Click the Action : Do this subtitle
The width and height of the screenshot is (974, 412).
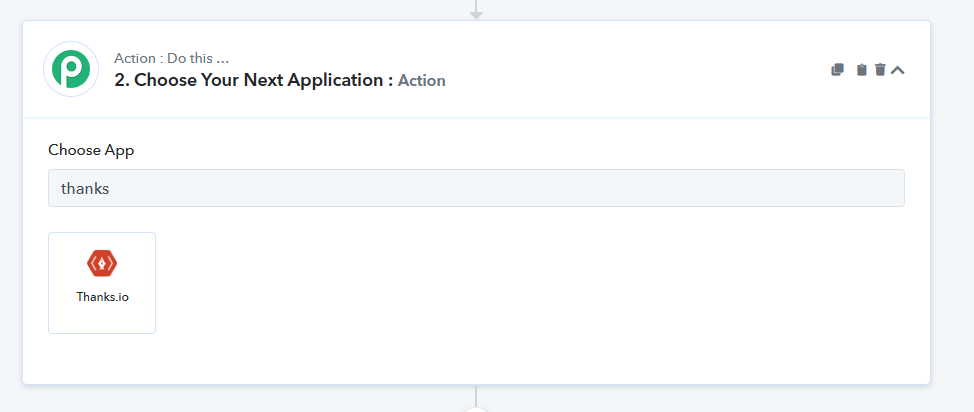171,58
